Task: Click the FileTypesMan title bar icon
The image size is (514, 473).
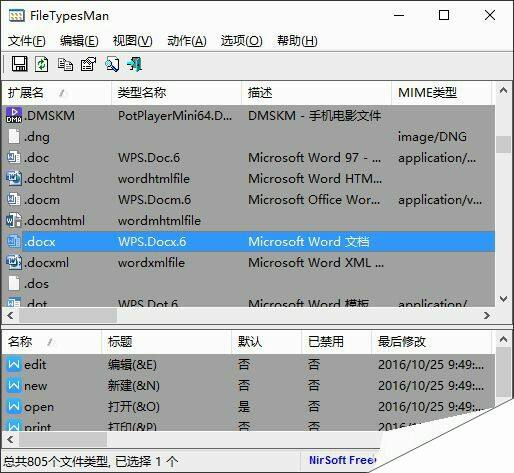Action: [x=16, y=15]
